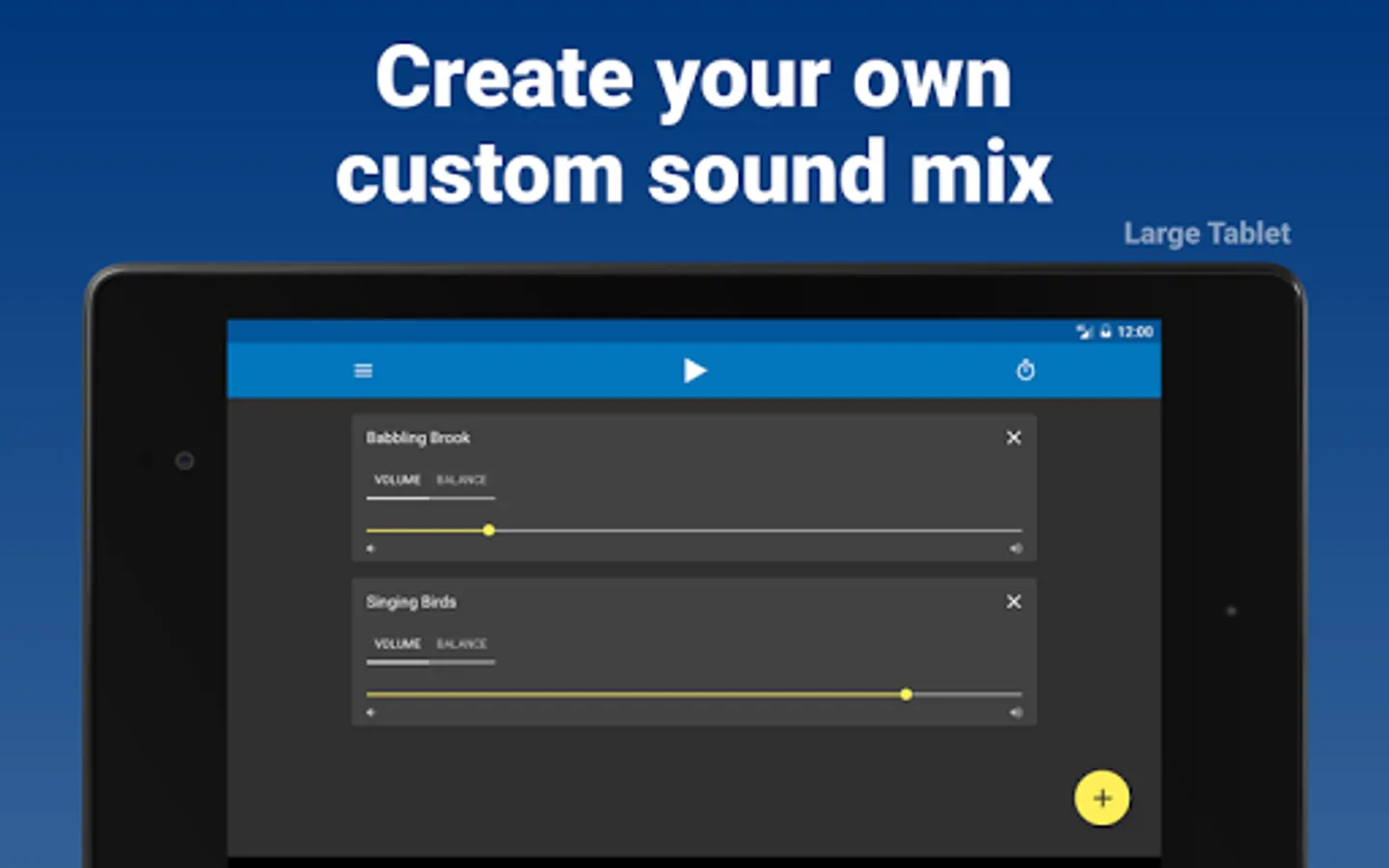Click the 12:00 clock in the status bar
1389x868 pixels.
[1135, 332]
